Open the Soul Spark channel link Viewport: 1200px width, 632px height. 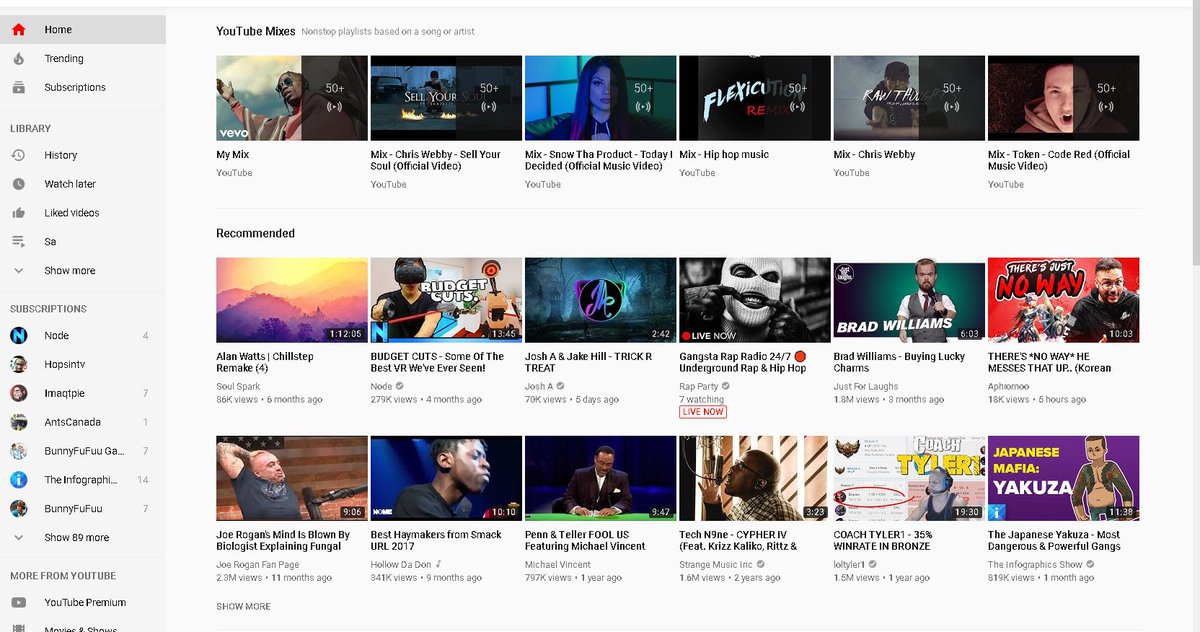pyautogui.click(x=238, y=386)
